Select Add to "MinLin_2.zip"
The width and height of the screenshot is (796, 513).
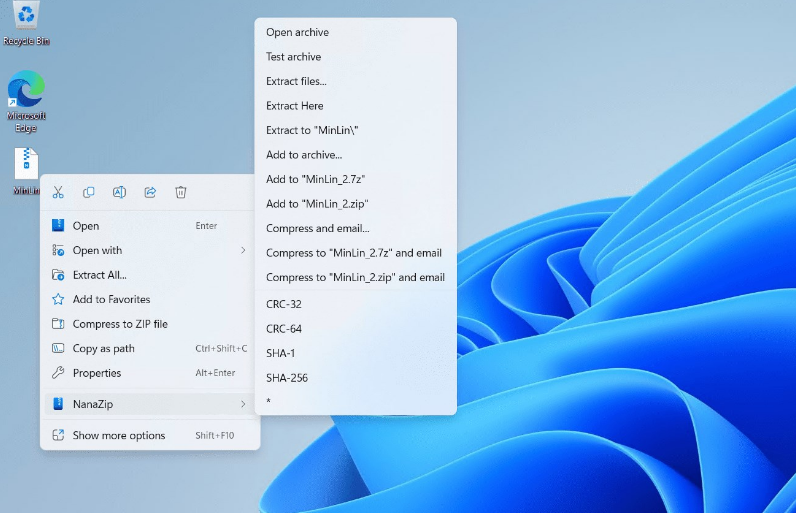[x=355, y=204]
